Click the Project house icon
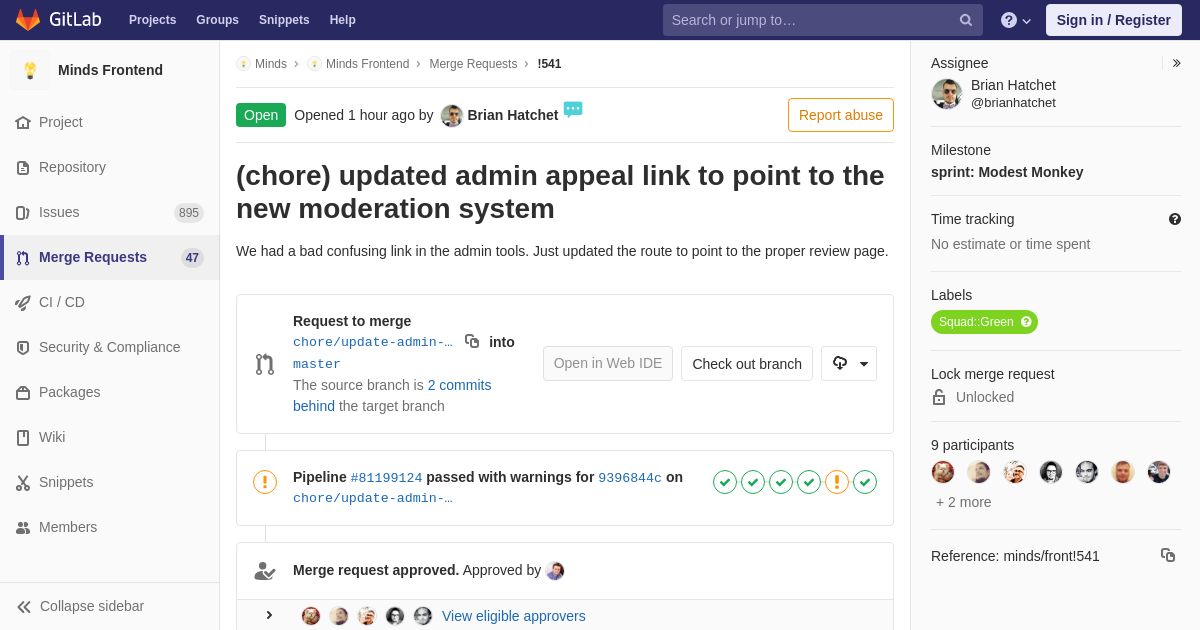The height and width of the screenshot is (630, 1200). point(23,122)
